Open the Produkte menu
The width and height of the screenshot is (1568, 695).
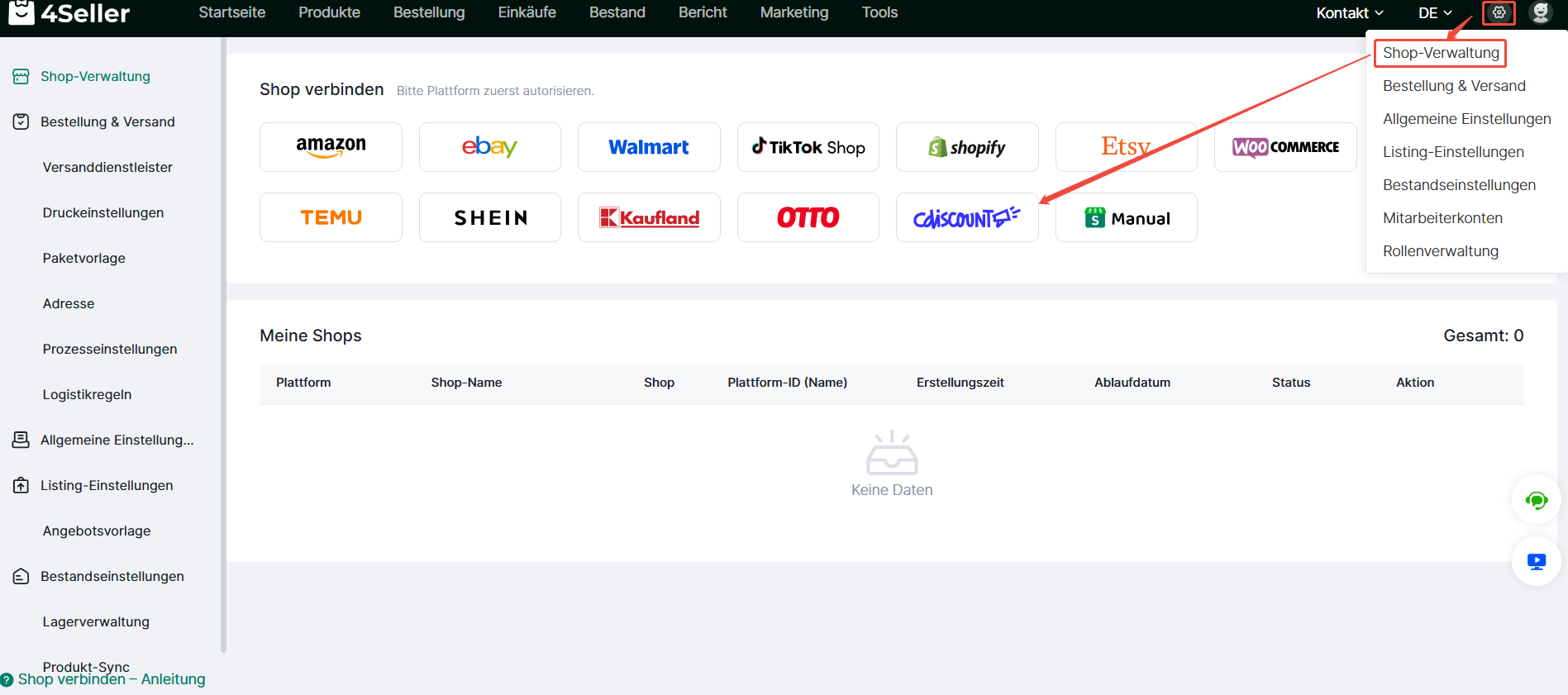click(330, 12)
